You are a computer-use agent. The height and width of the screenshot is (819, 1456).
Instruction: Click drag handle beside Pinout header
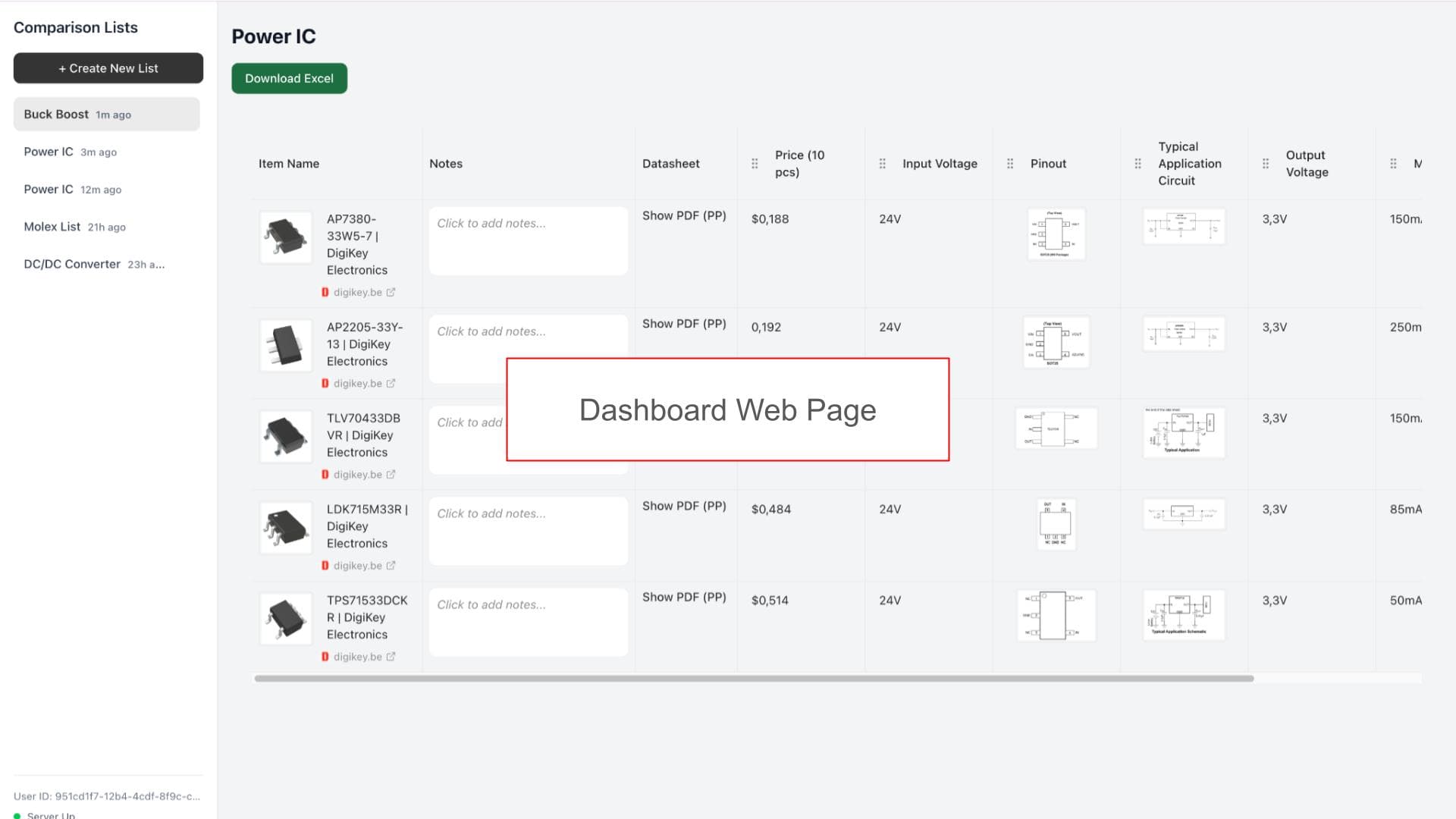click(1010, 164)
